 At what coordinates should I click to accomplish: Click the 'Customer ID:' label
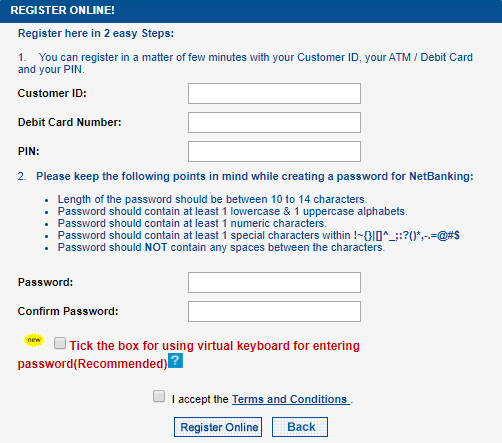[x=52, y=93]
